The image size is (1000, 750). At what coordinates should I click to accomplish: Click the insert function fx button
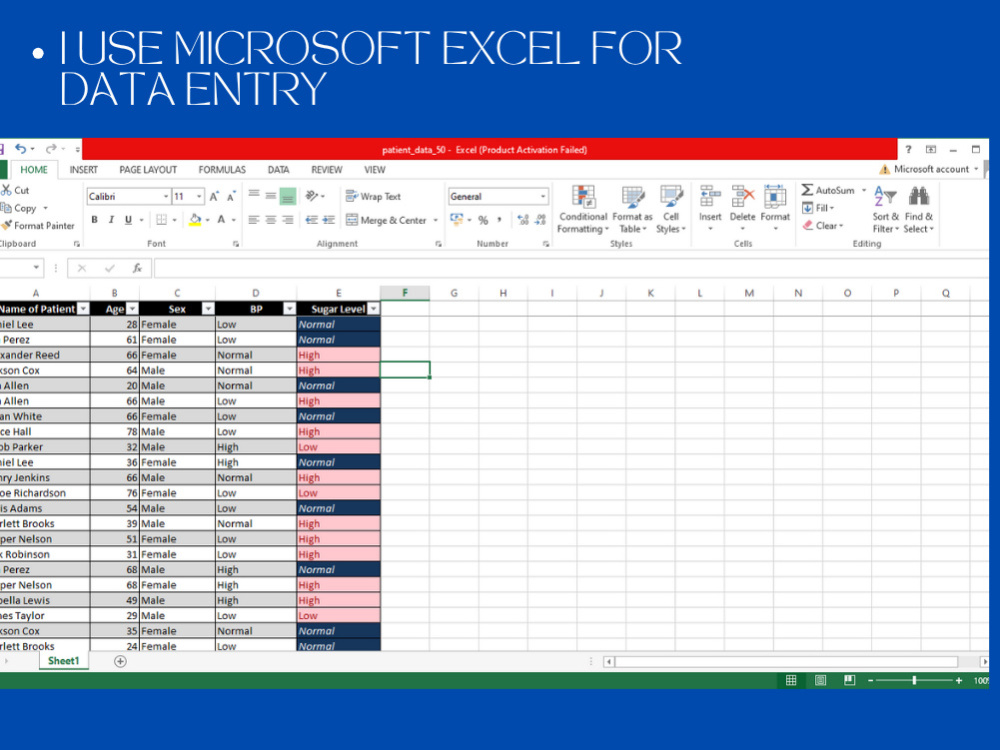(137, 268)
